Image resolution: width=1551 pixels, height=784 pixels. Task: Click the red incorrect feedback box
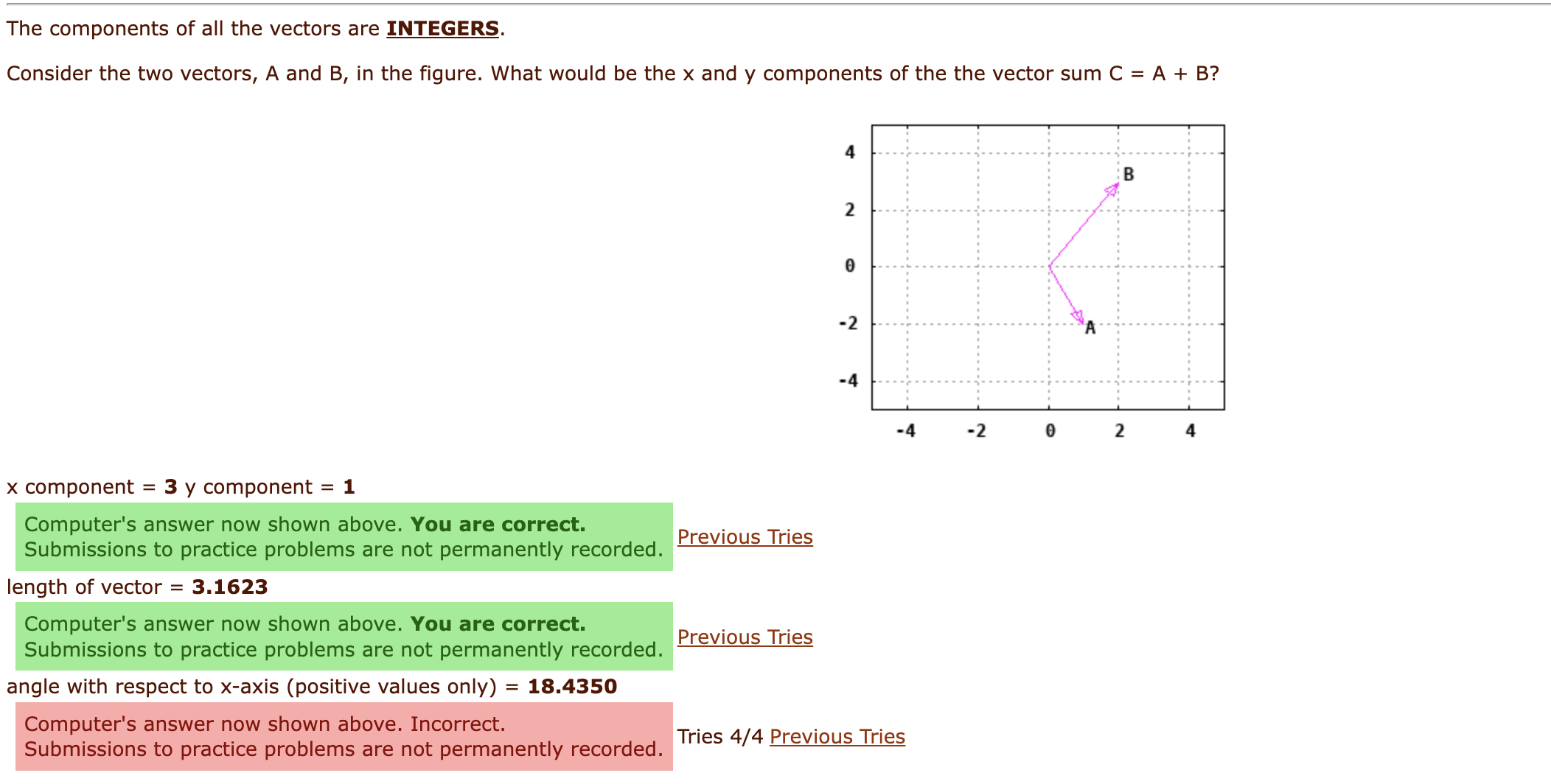click(x=343, y=736)
